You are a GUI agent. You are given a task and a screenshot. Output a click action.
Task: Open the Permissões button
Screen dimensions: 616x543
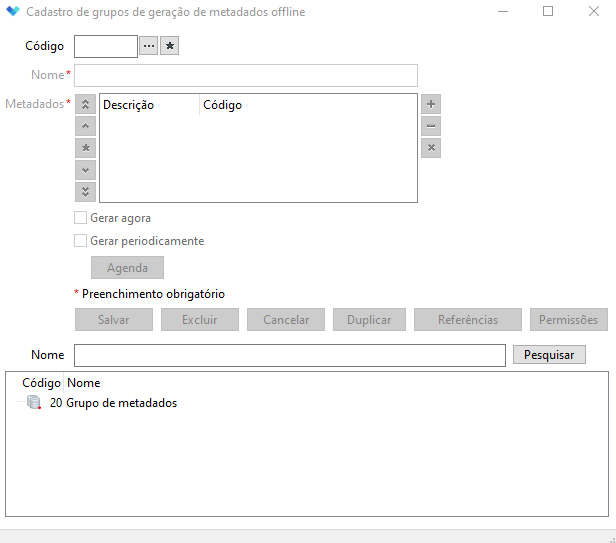click(568, 319)
